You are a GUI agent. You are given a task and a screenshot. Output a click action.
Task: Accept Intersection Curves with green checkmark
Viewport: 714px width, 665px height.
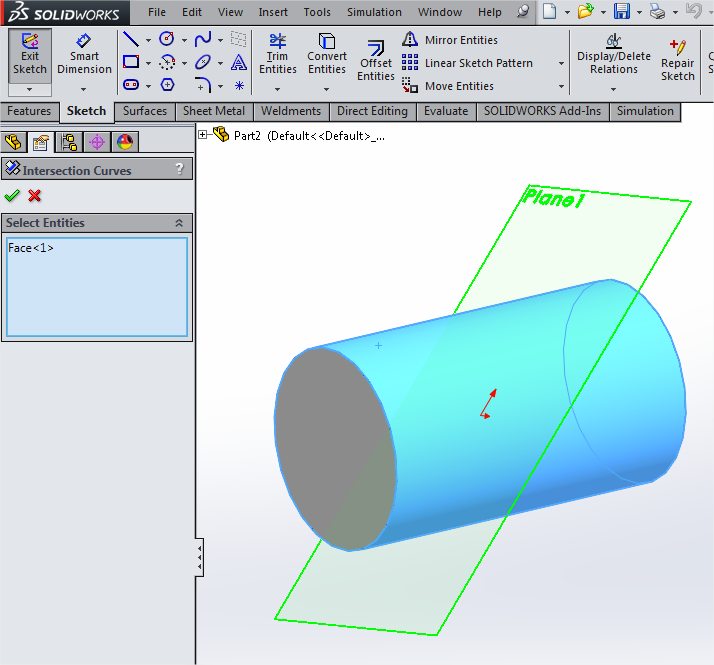point(12,196)
